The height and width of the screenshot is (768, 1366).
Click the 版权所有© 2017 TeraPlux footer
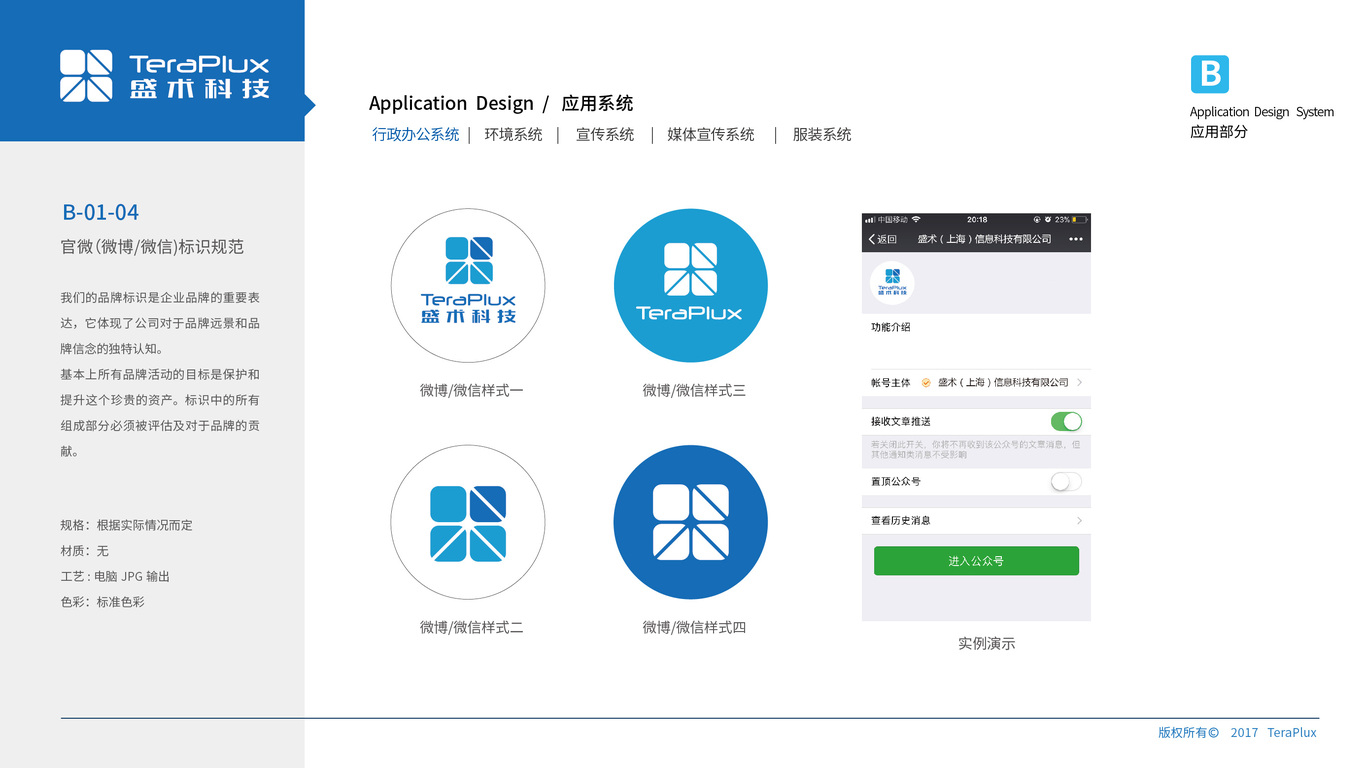1238,733
